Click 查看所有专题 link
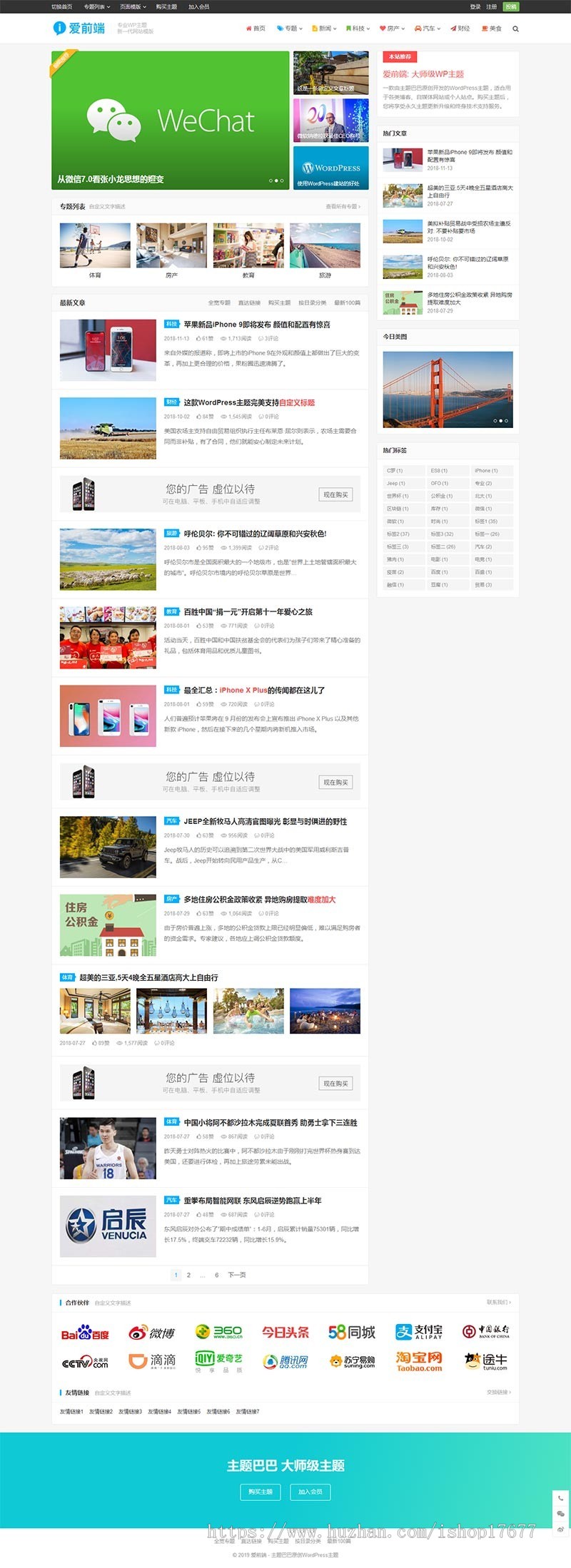571x1568 pixels. click(x=343, y=207)
